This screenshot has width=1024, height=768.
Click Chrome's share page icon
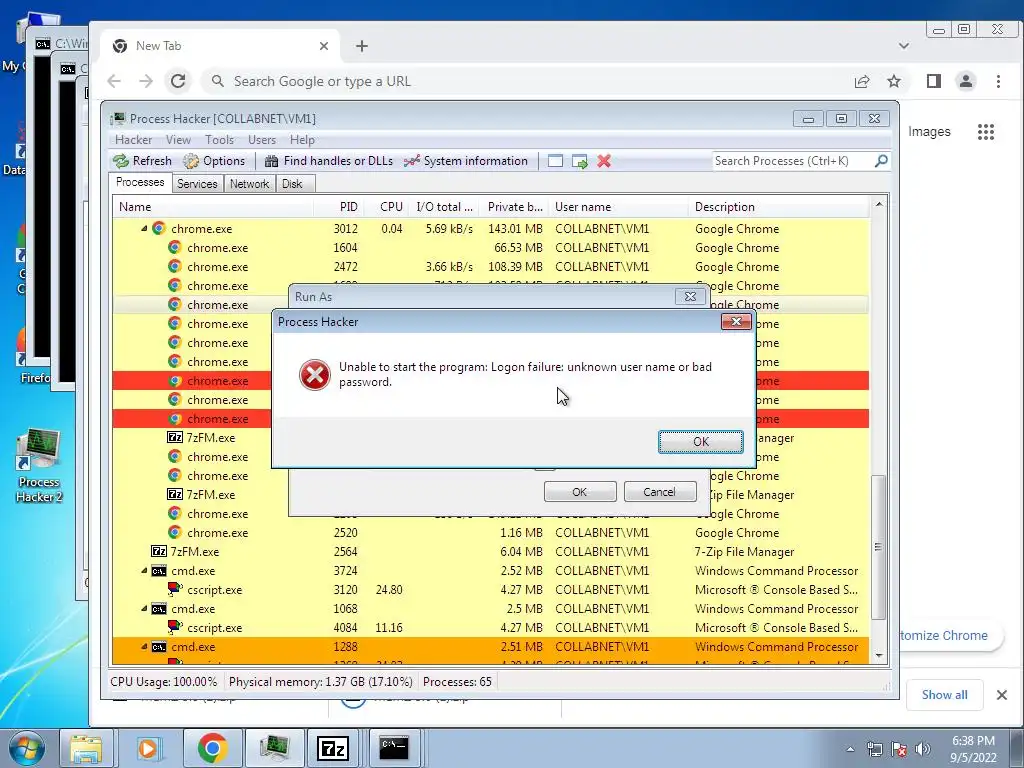point(862,81)
